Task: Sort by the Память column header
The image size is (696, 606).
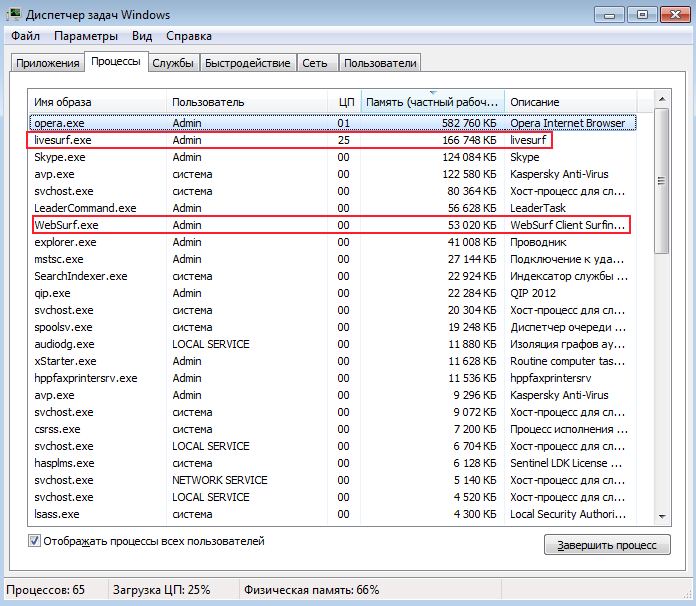Action: 433,102
